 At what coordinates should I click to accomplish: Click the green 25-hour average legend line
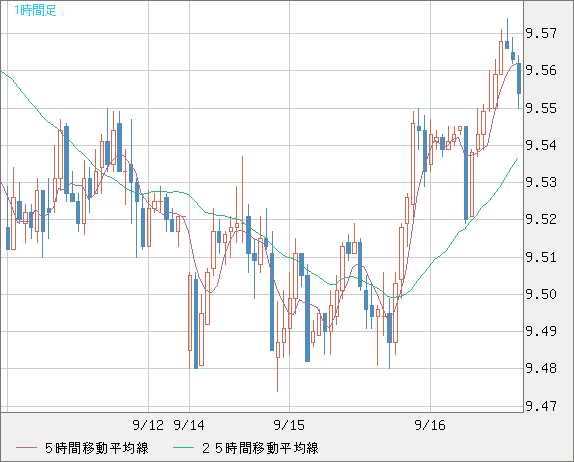pos(183,448)
